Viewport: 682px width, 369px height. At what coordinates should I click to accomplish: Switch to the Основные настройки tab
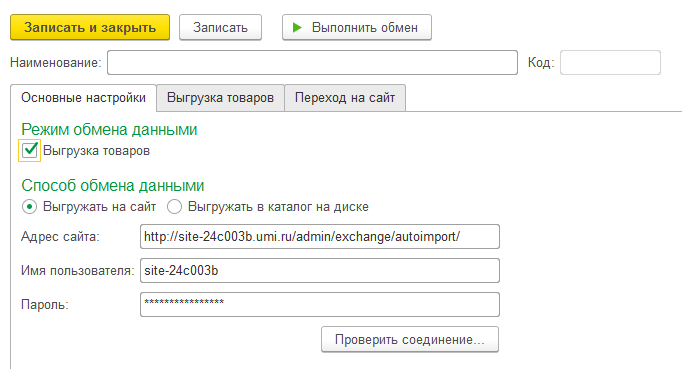pyautogui.click(x=83, y=97)
